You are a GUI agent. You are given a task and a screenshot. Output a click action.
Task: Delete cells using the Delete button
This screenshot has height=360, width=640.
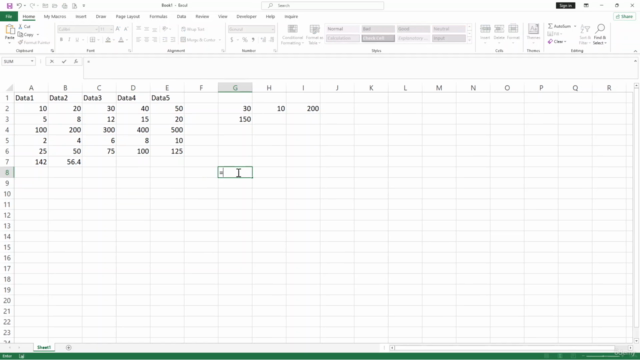[499, 33]
